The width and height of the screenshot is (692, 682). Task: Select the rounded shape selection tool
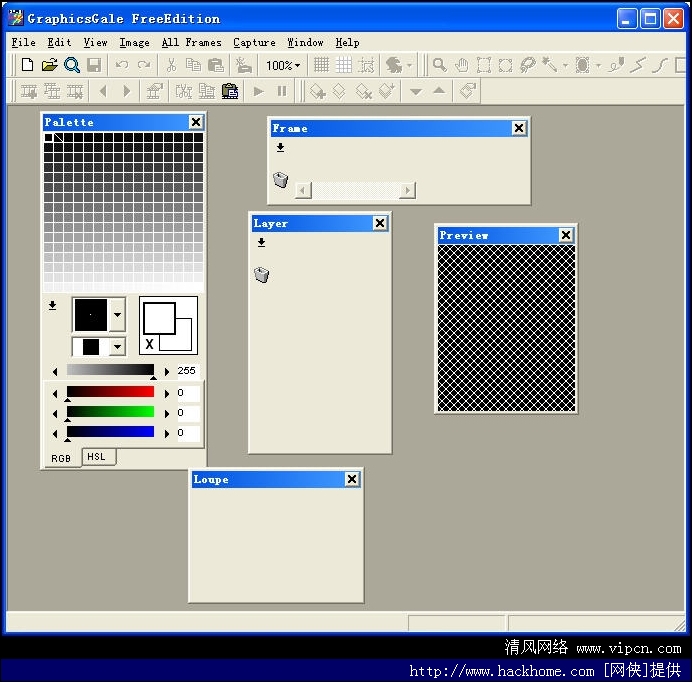point(505,65)
